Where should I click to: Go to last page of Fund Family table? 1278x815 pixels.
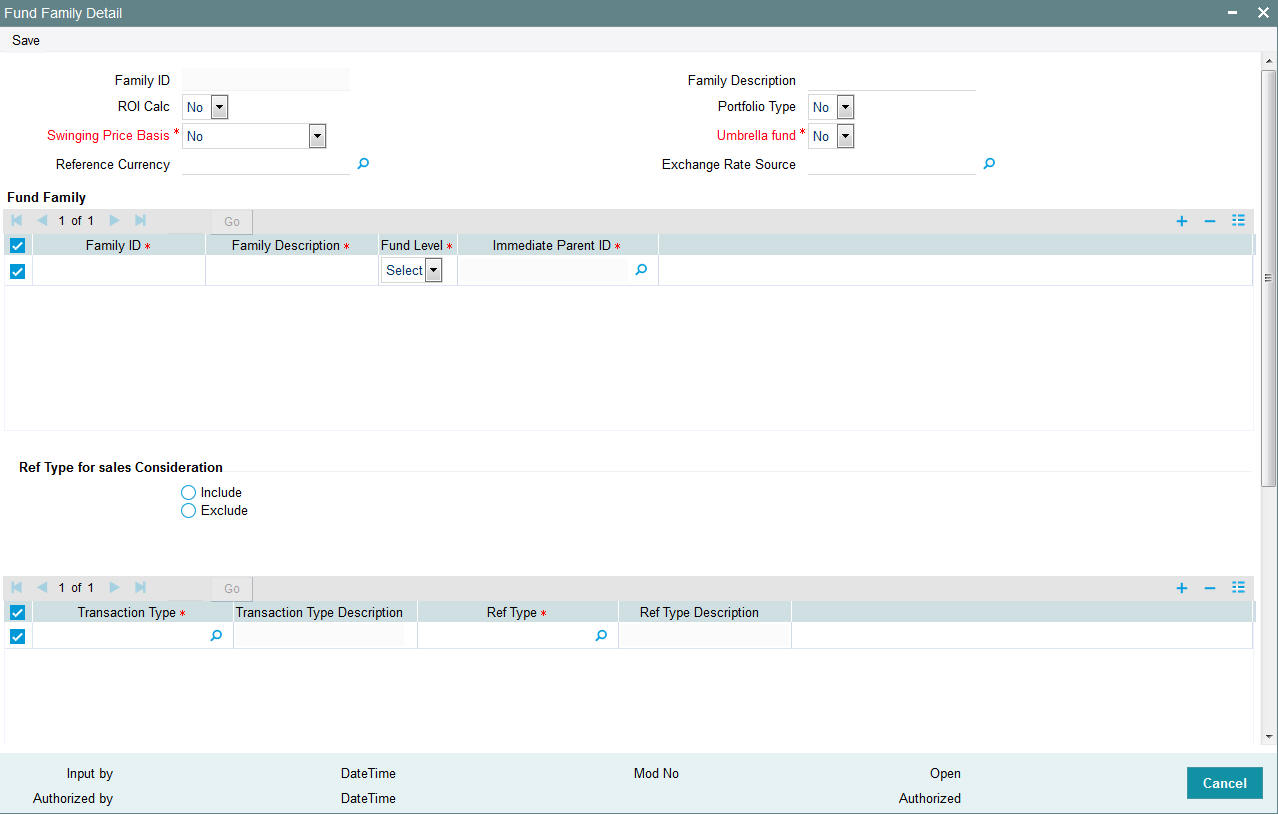140,220
